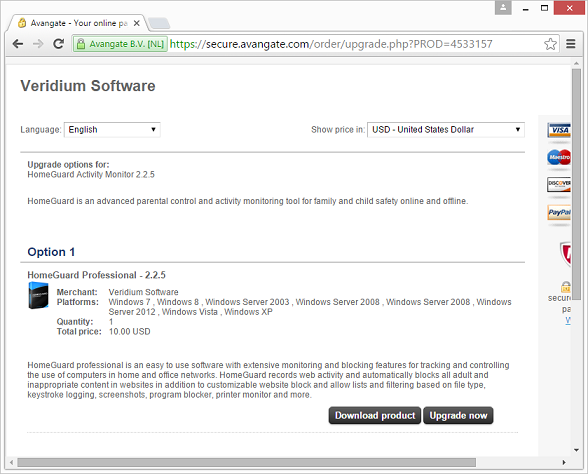Click the Visa card logo

559,130
